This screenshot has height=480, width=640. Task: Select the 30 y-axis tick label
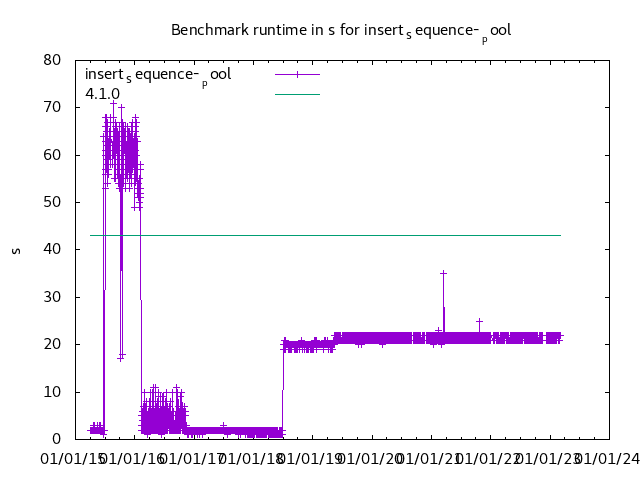click(52, 297)
